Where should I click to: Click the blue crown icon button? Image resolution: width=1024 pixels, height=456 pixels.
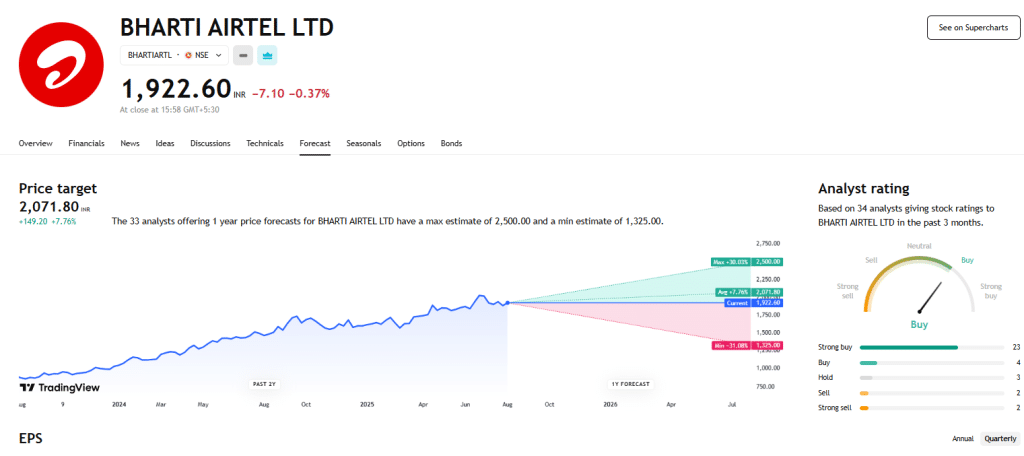(x=267, y=56)
